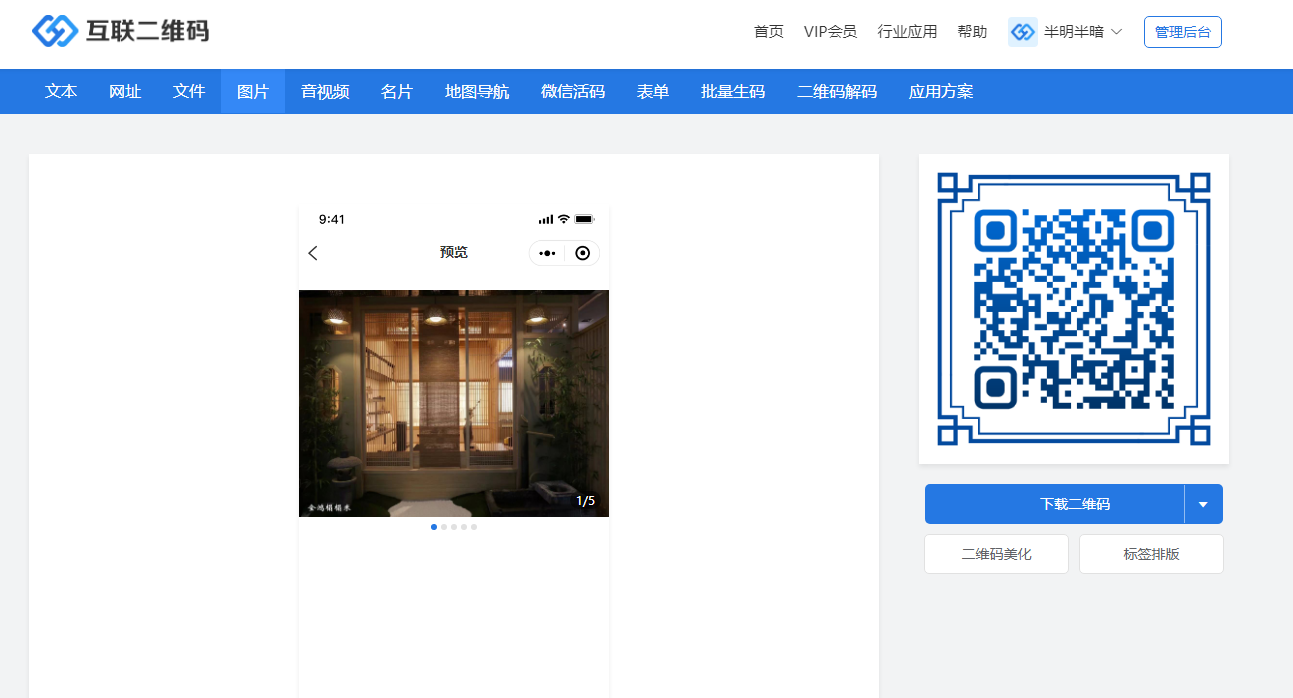
Task: Click the 半明半暗 user avatar icon
Action: [x=1022, y=32]
